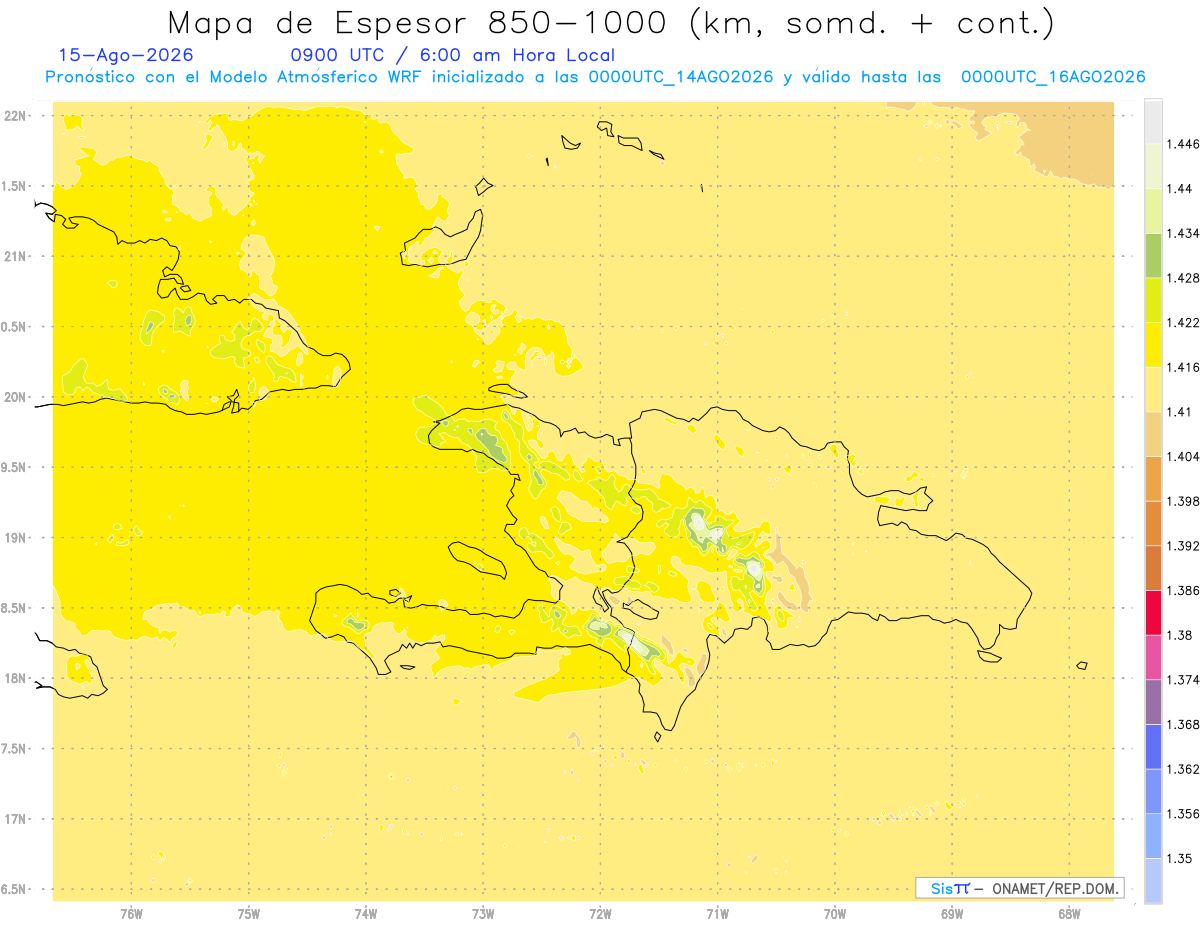Click the colorbar value 1.38
1200x927 pixels.
[x=1180, y=635]
